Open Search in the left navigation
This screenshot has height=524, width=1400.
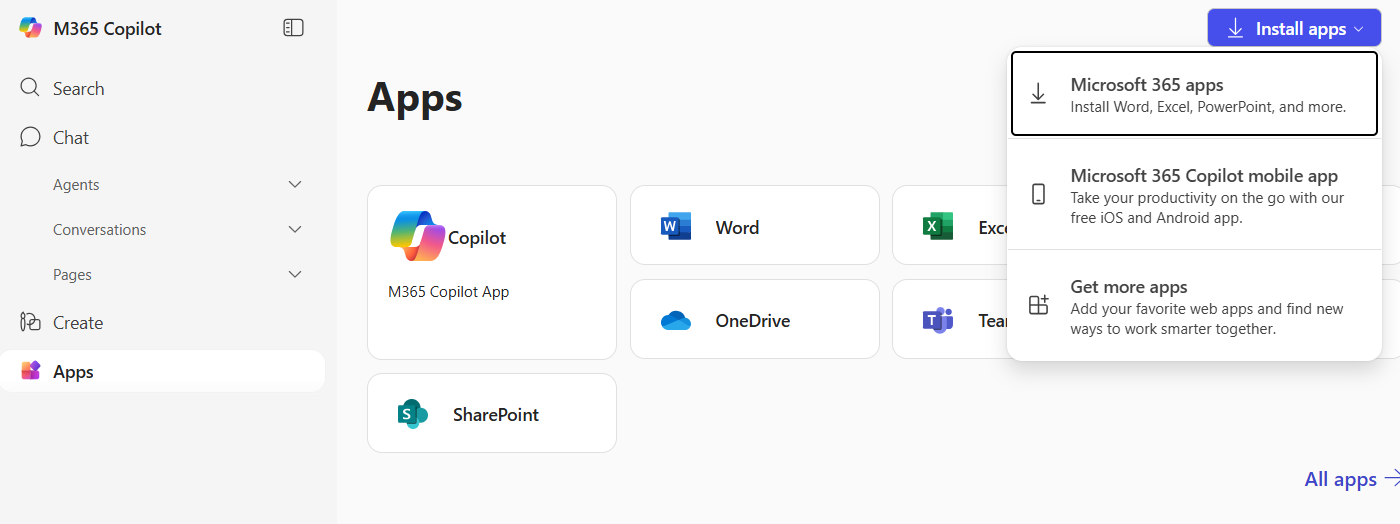point(162,88)
